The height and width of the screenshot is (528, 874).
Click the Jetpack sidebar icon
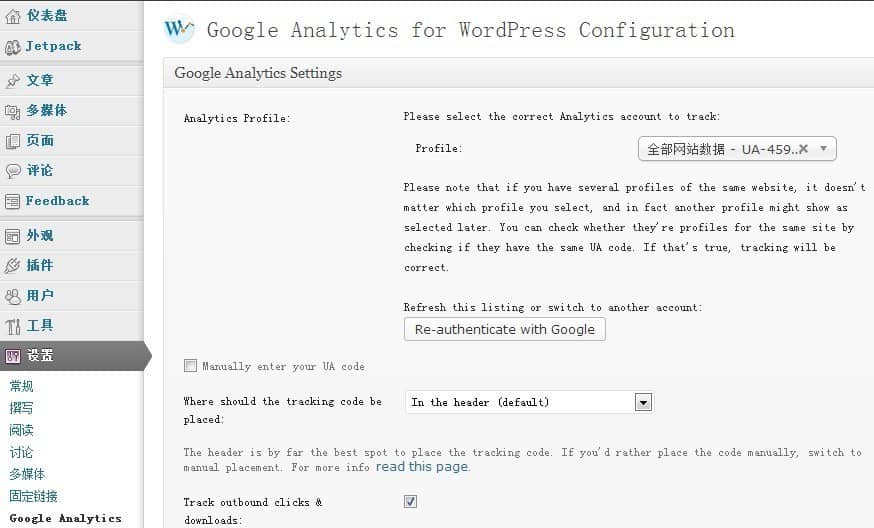point(13,46)
